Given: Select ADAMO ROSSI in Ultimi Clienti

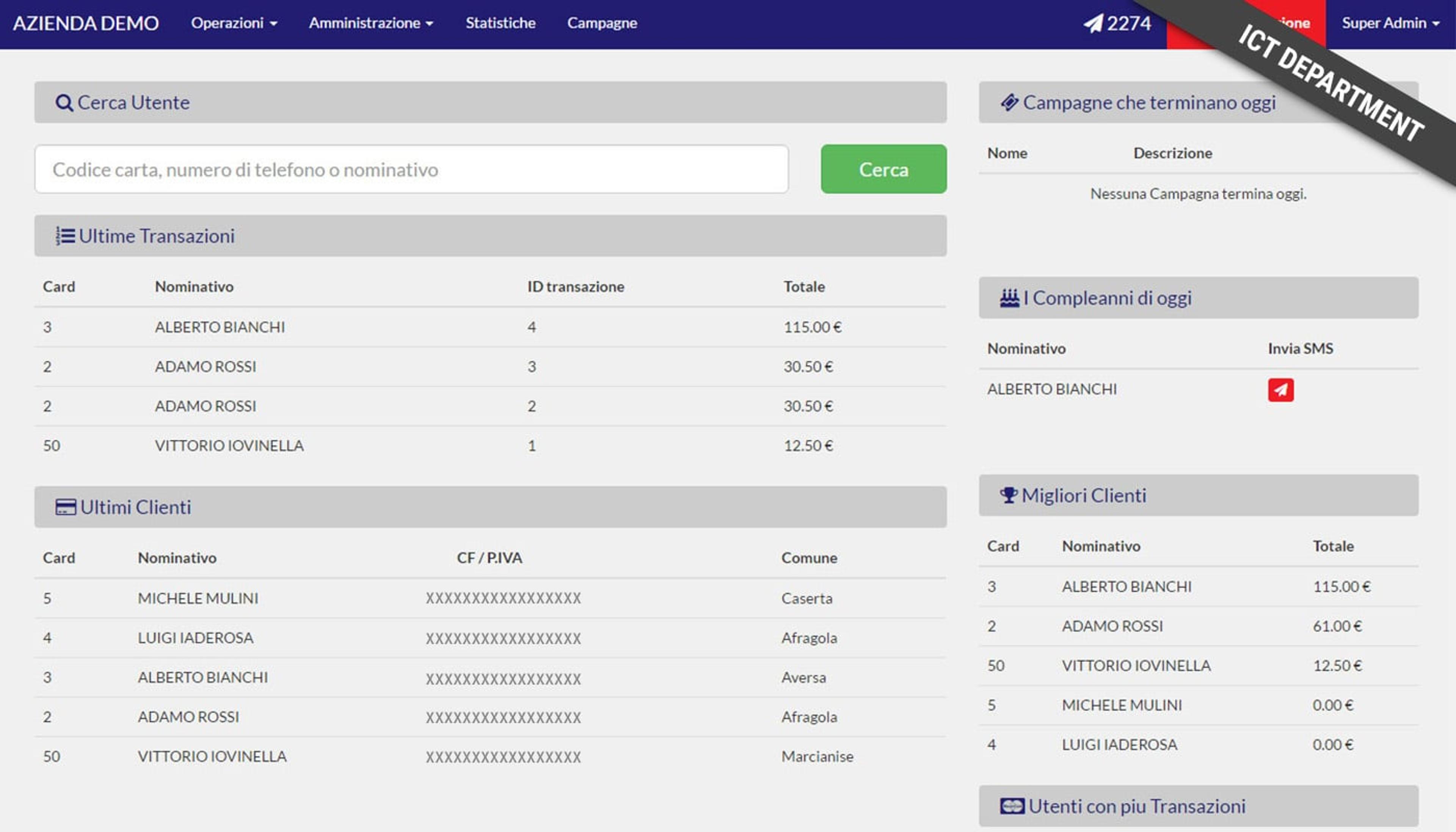Looking at the screenshot, I should [188, 717].
